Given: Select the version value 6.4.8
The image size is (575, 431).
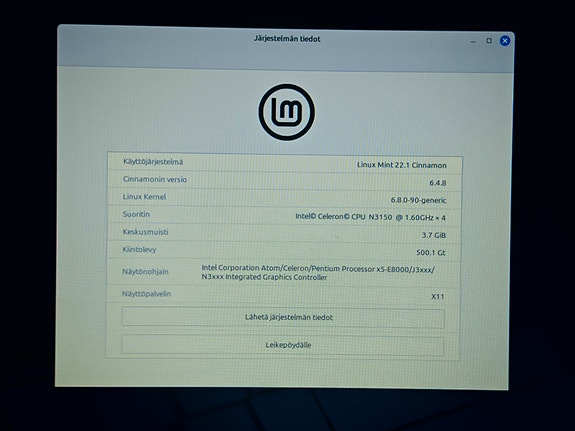Looking at the screenshot, I should coord(437,183).
